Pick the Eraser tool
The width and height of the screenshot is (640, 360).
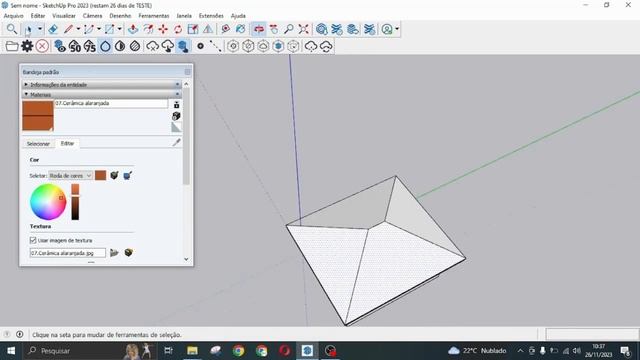coord(53,29)
